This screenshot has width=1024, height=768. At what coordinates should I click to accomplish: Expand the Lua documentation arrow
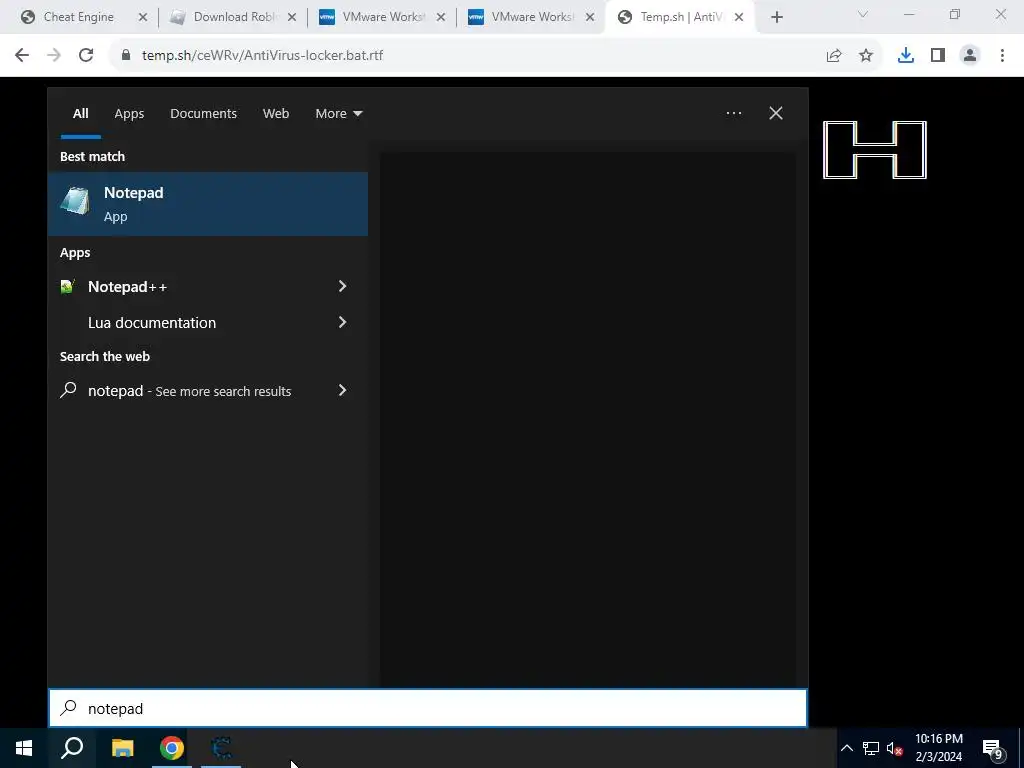(342, 322)
